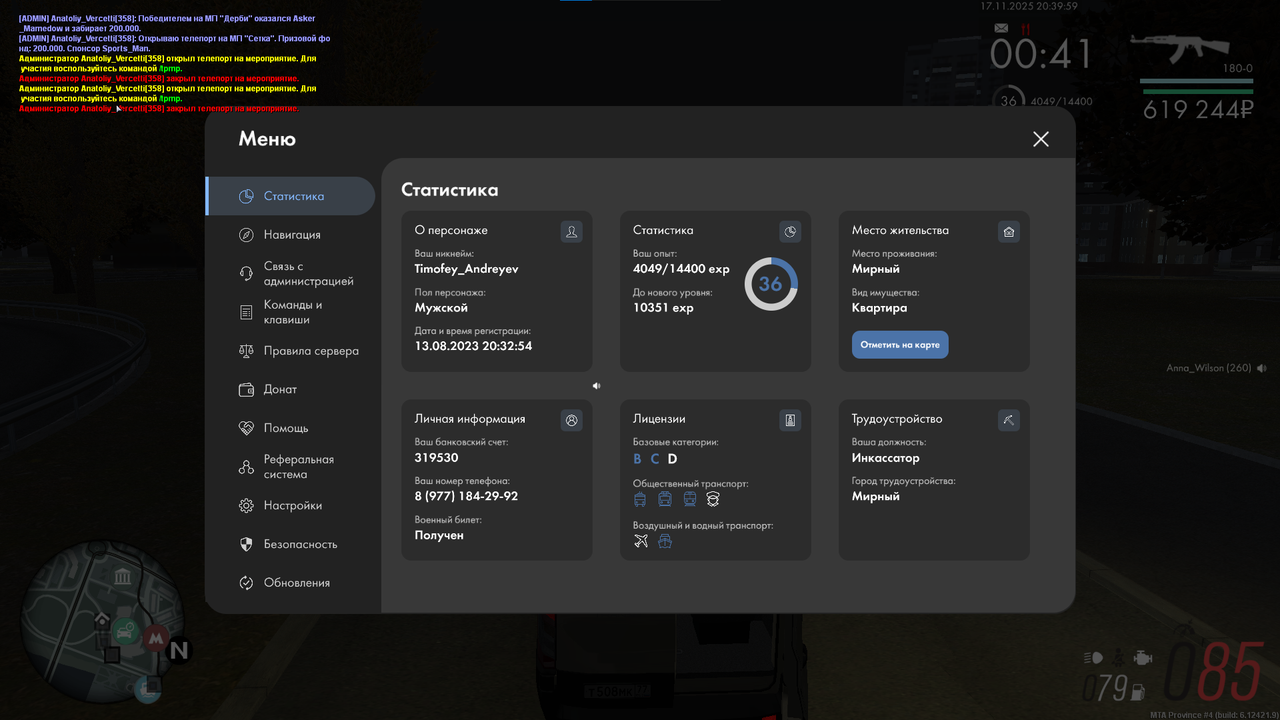The image size is (1280, 720).
Task: Click the Помощь handshake icon
Action: [x=246, y=428]
